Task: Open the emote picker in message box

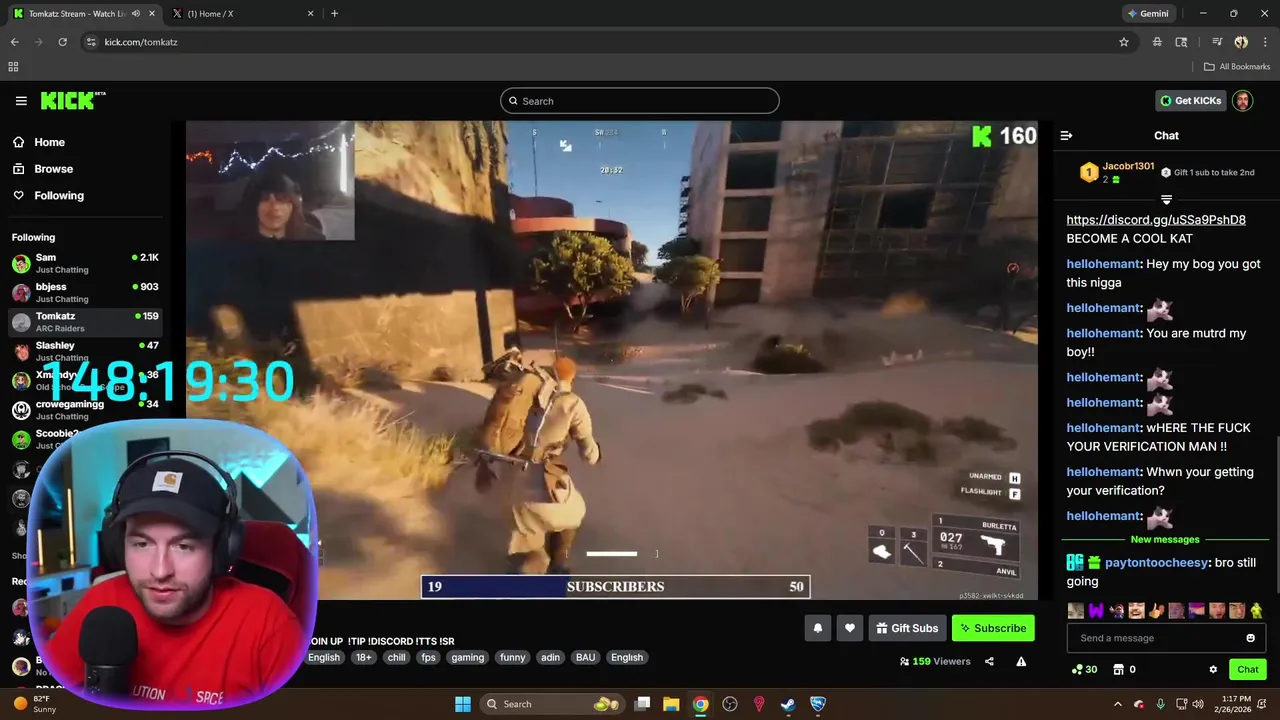Action: click(1250, 638)
